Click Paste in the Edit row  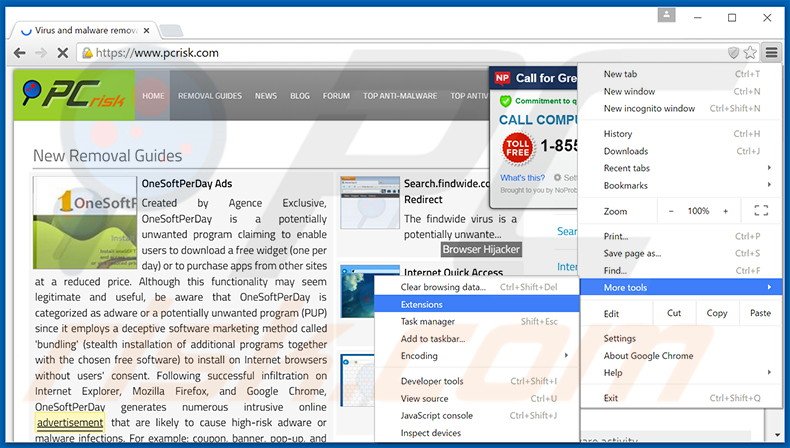click(x=760, y=313)
